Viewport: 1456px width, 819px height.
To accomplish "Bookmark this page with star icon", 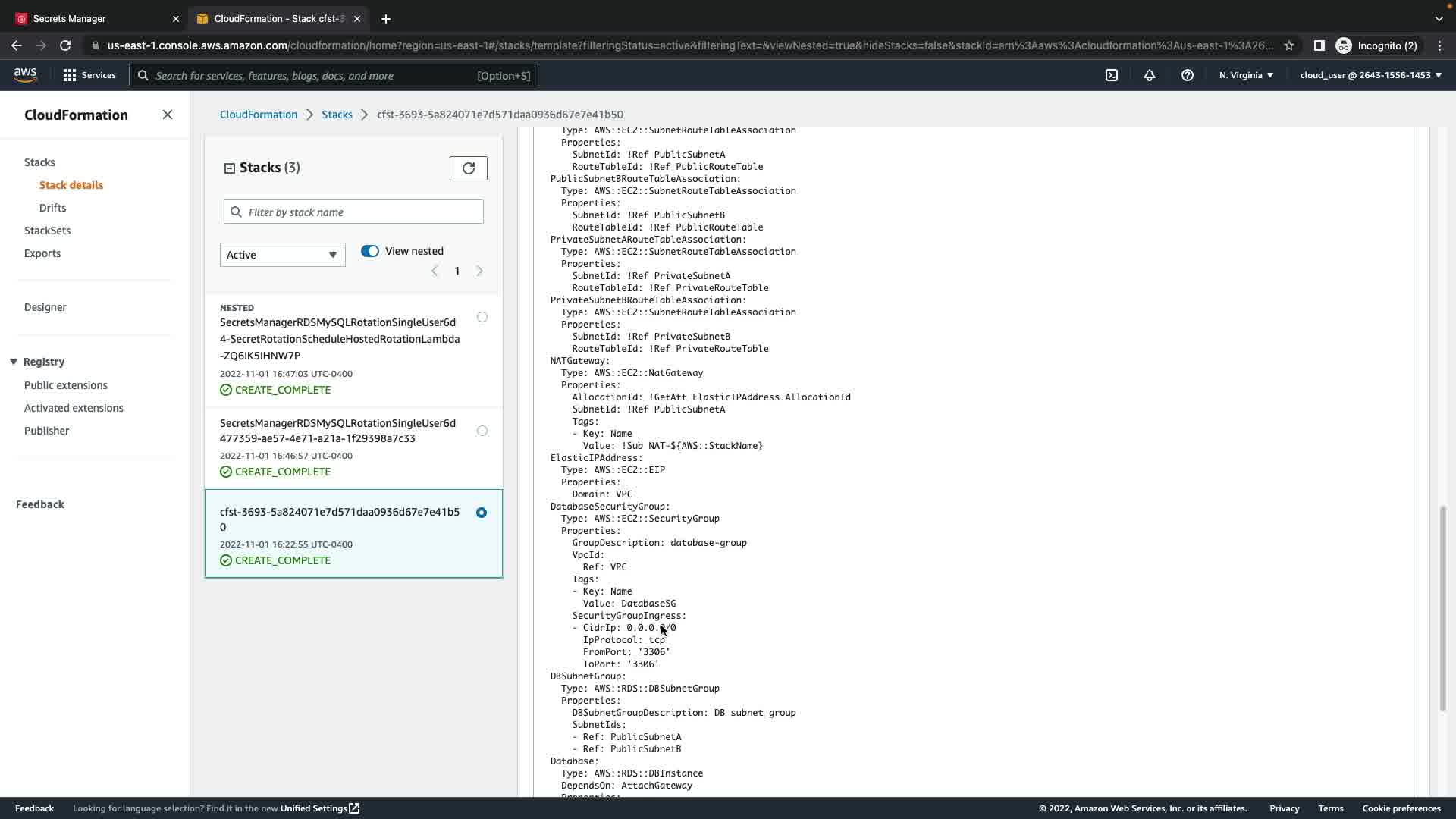I will click(1289, 45).
